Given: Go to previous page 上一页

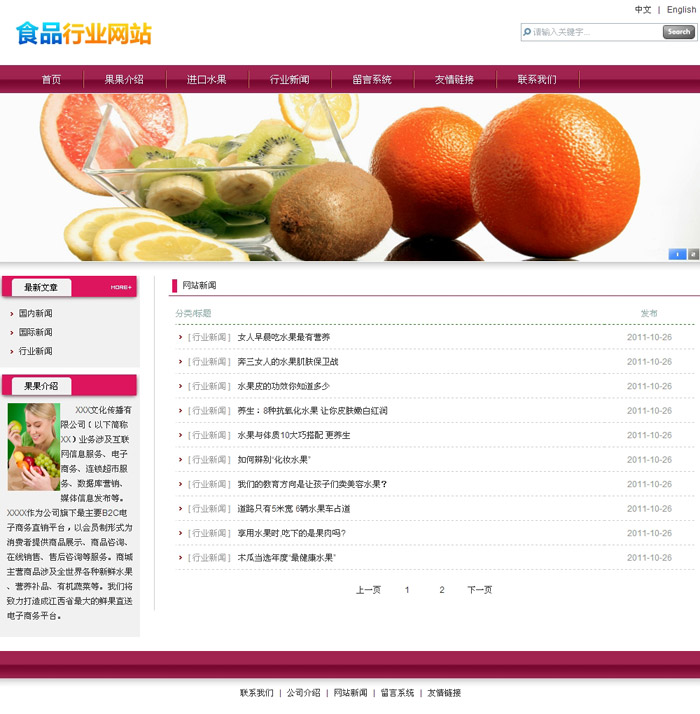Looking at the screenshot, I should click(368, 590).
